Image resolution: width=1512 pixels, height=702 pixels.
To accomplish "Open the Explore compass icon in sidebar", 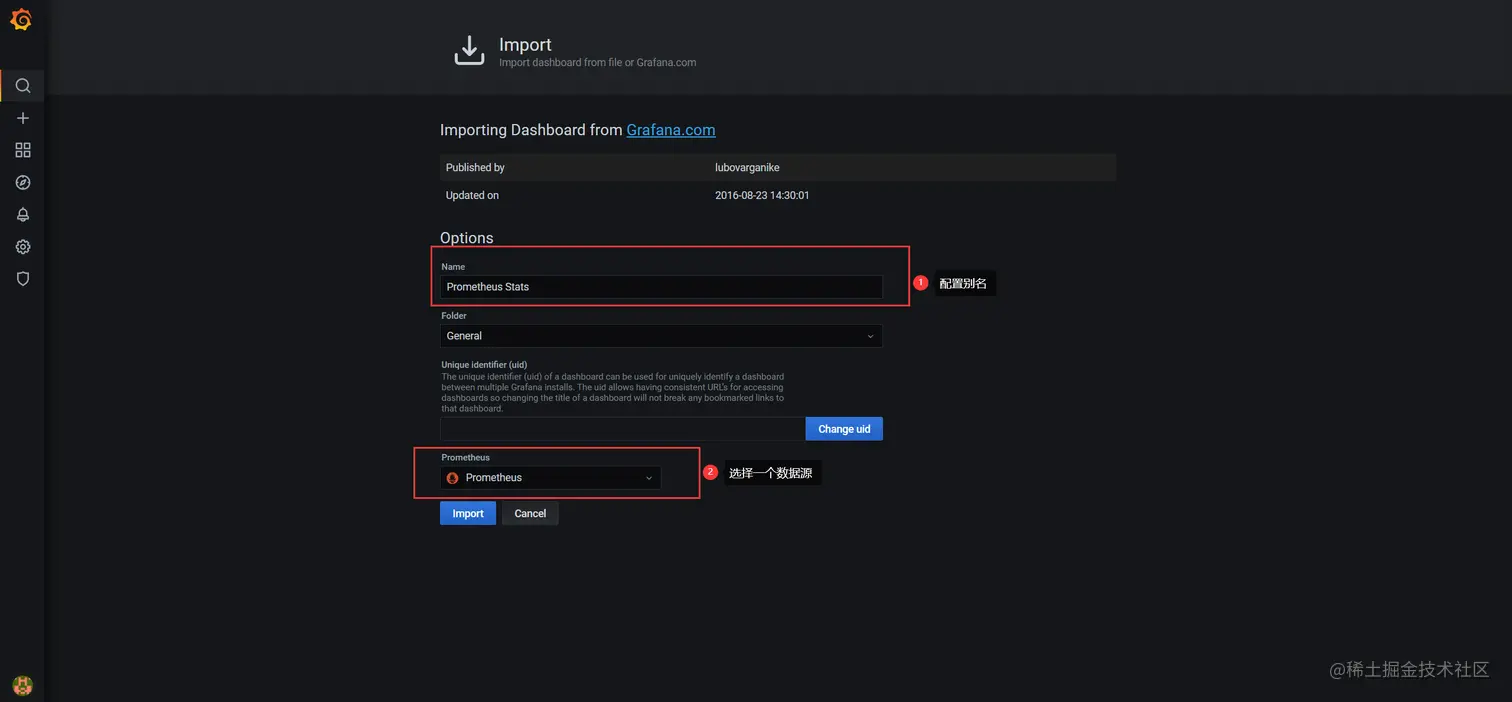I will tap(23, 183).
